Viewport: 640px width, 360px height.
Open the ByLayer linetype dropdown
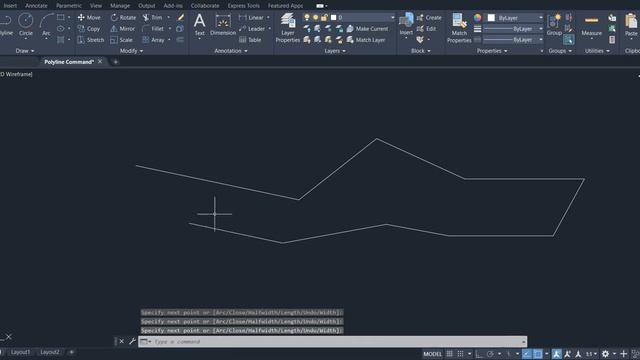[x=513, y=40]
